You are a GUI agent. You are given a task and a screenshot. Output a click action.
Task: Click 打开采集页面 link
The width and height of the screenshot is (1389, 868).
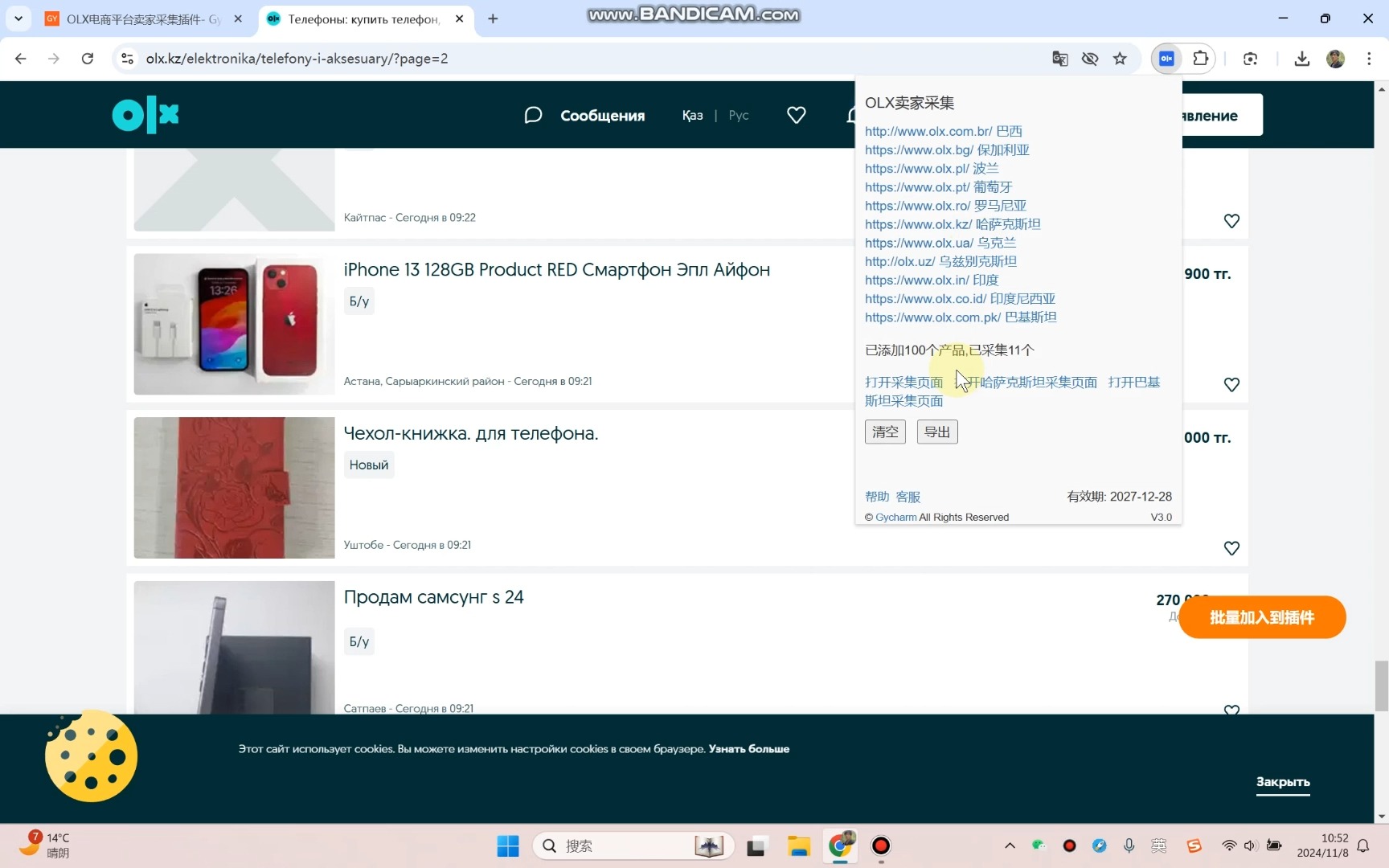pyautogui.click(x=903, y=383)
